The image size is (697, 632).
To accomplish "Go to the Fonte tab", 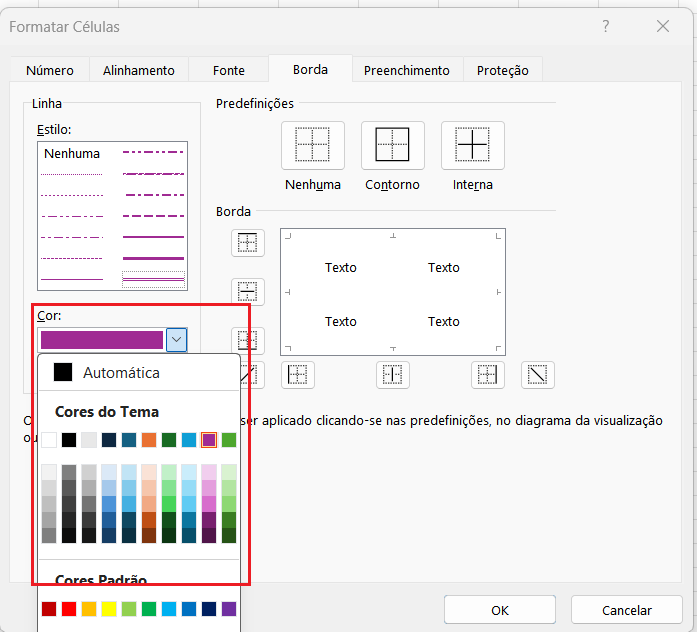I will pyautogui.click(x=229, y=70).
